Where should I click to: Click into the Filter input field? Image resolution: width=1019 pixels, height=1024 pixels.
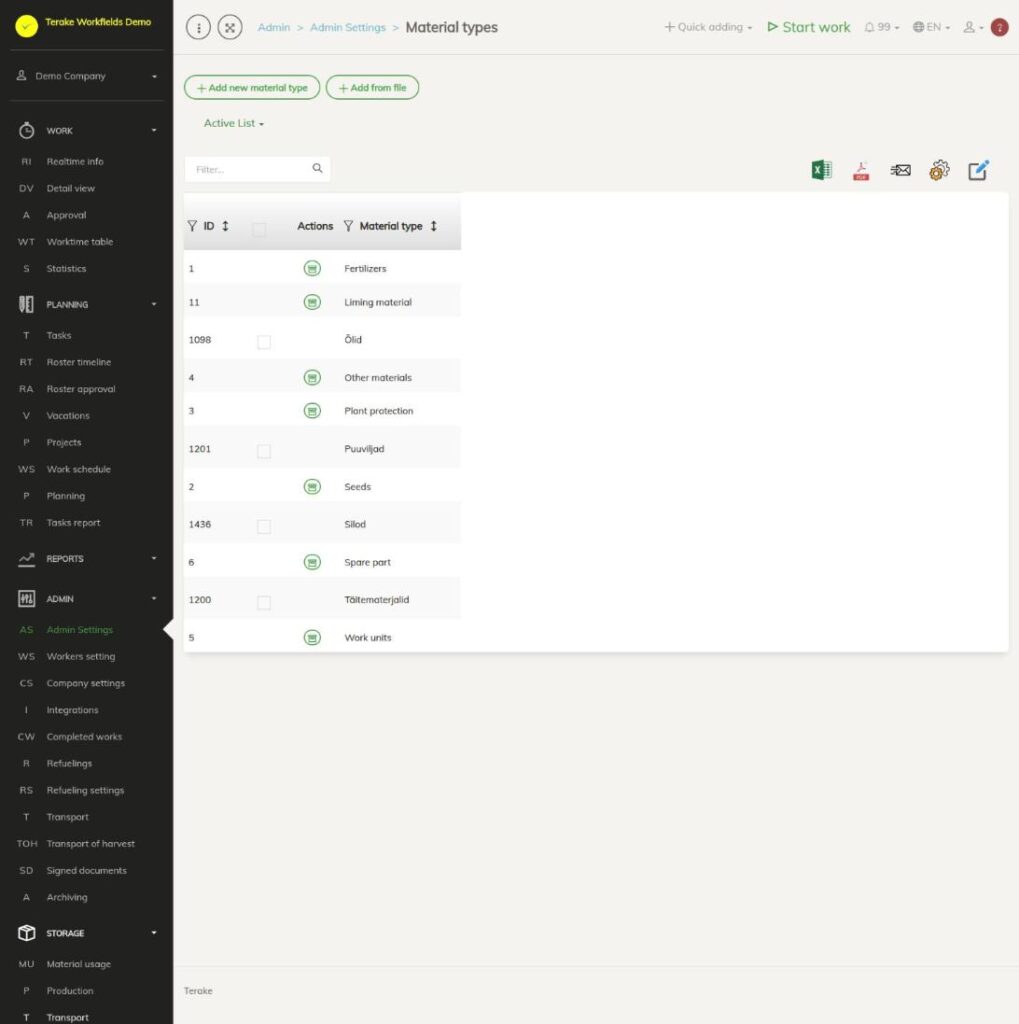click(x=257, y=169)
